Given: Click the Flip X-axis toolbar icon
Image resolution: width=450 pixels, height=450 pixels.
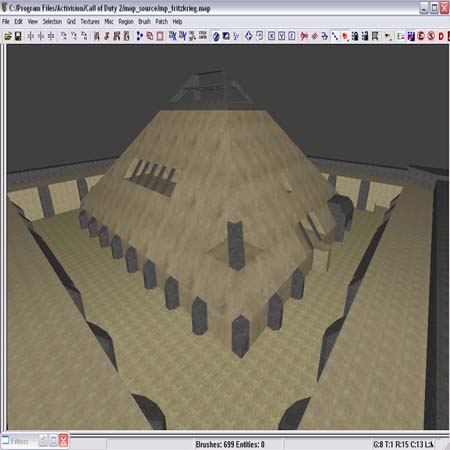Looking at the screenshot, I should coord(31,36).
